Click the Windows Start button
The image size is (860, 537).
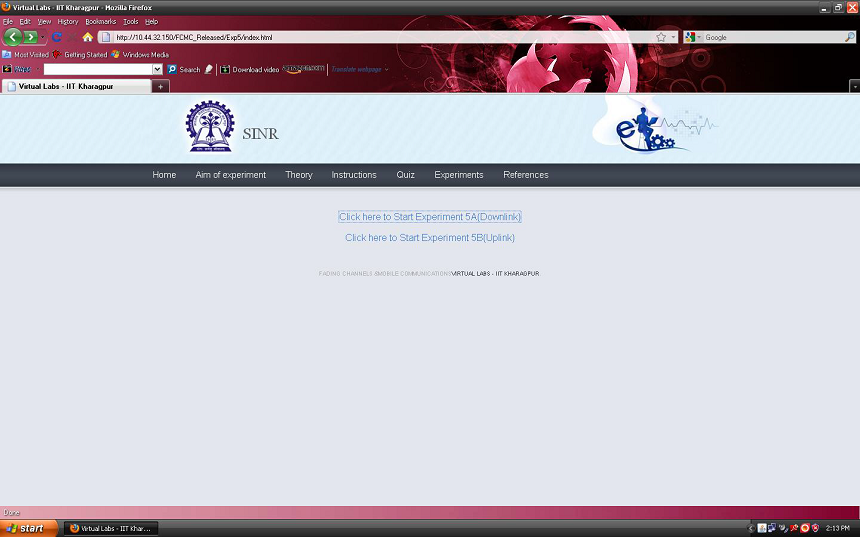click(x=25, y=528)
